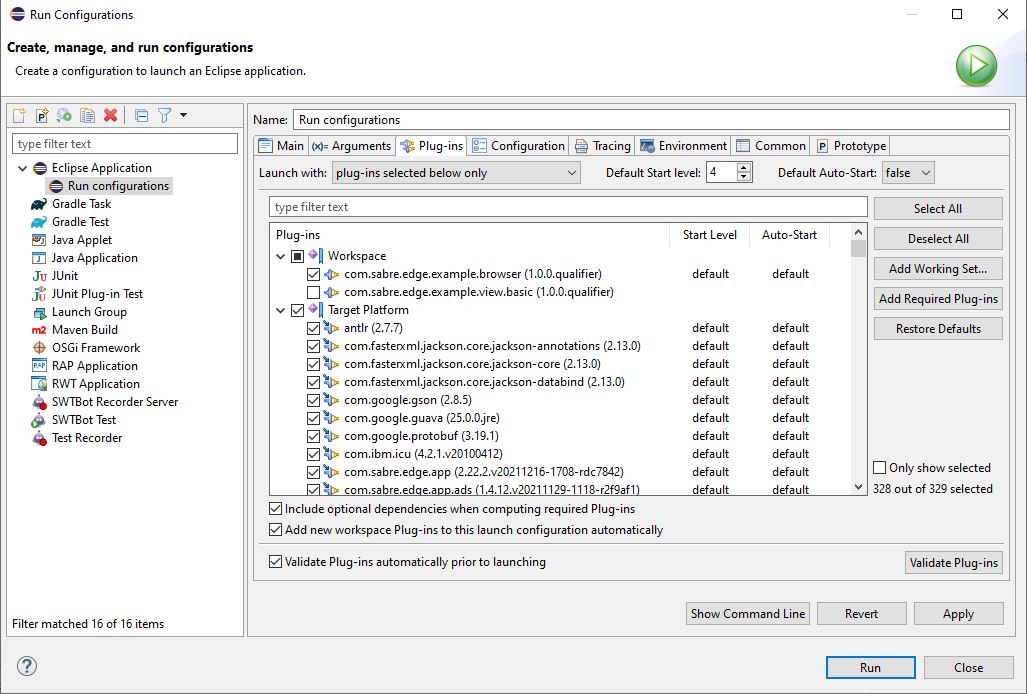
Task: Click the Eclipse Application tree icon
Action: (40, 168)
